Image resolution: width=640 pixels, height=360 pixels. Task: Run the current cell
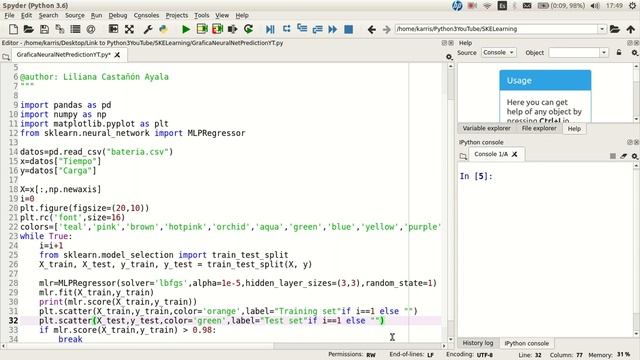click(202, 29)
